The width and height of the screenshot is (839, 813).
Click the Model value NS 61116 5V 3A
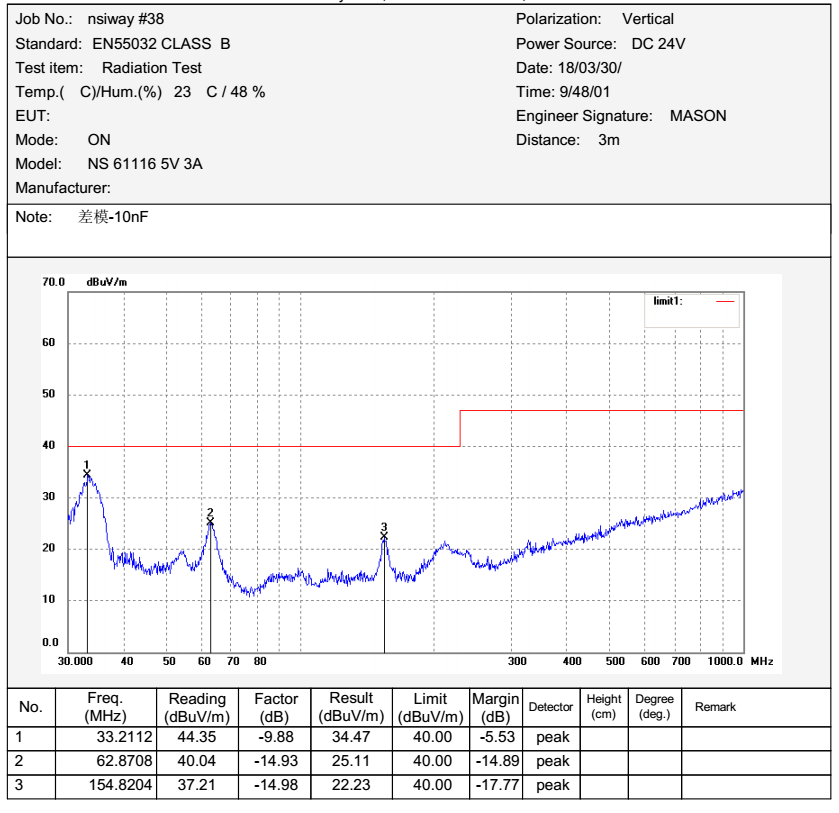145,163
